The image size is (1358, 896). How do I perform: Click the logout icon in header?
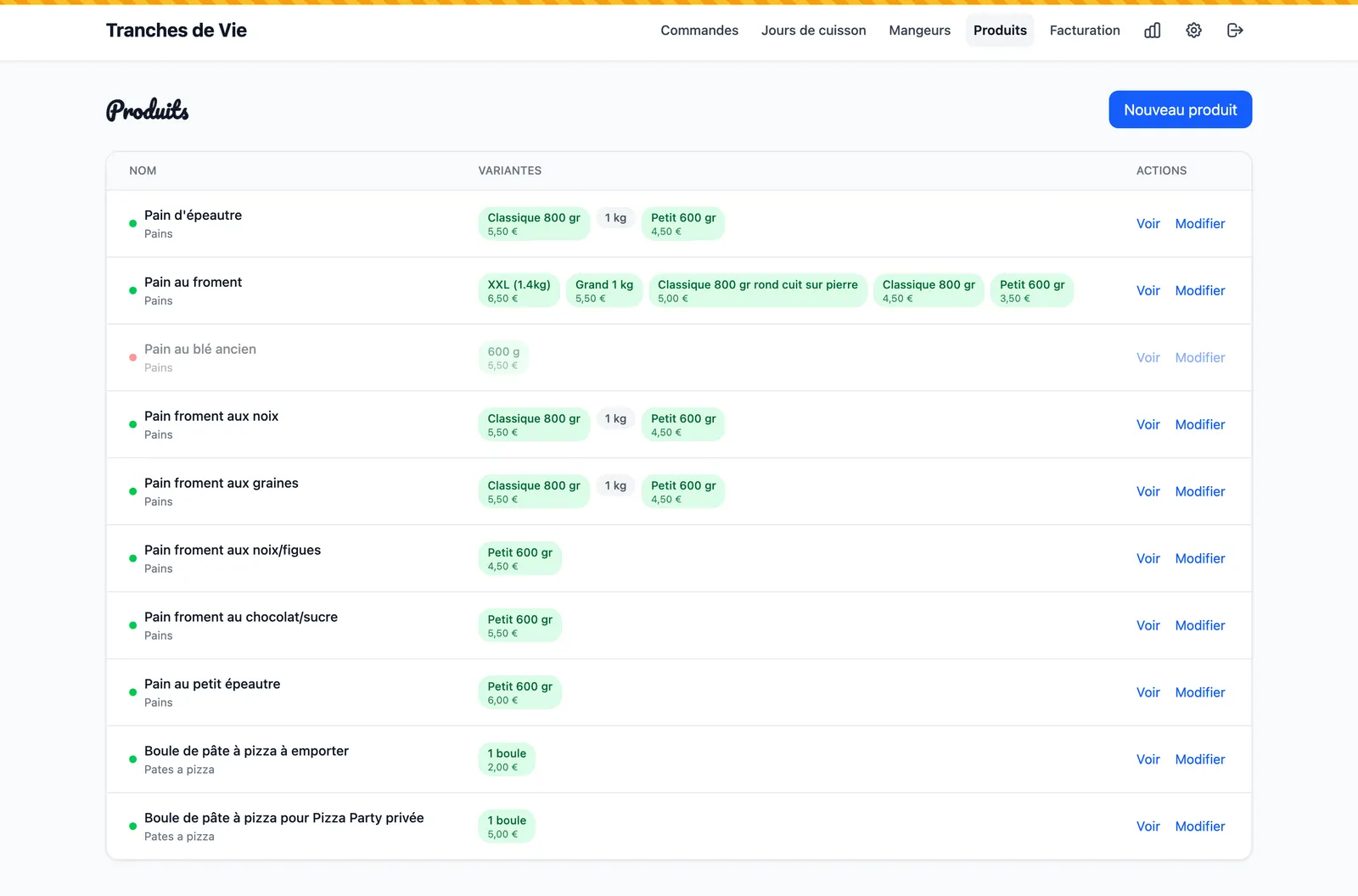click(x=1235, y=31)
